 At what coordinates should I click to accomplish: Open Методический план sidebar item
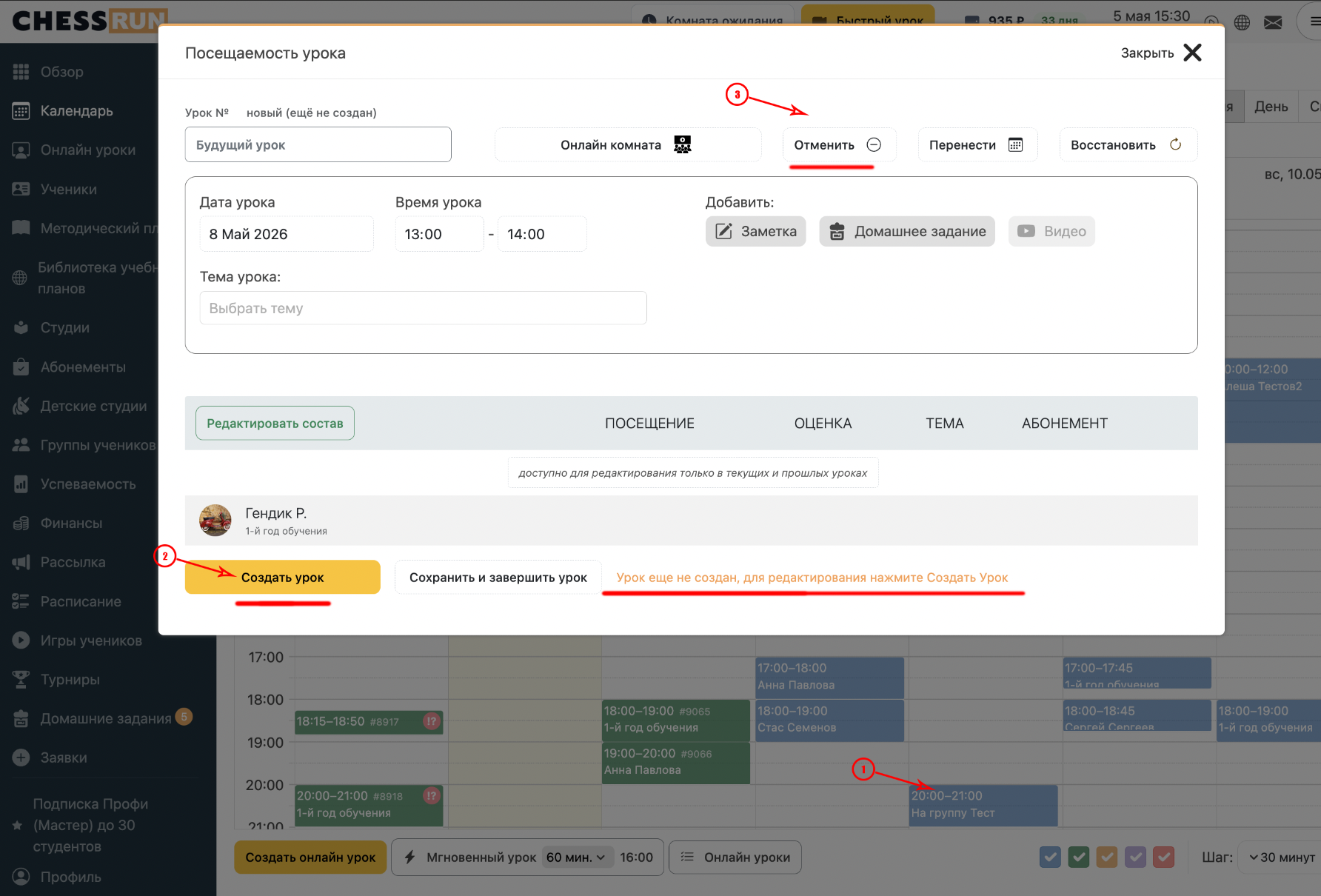pyautogui.click(x=84, y=228)
